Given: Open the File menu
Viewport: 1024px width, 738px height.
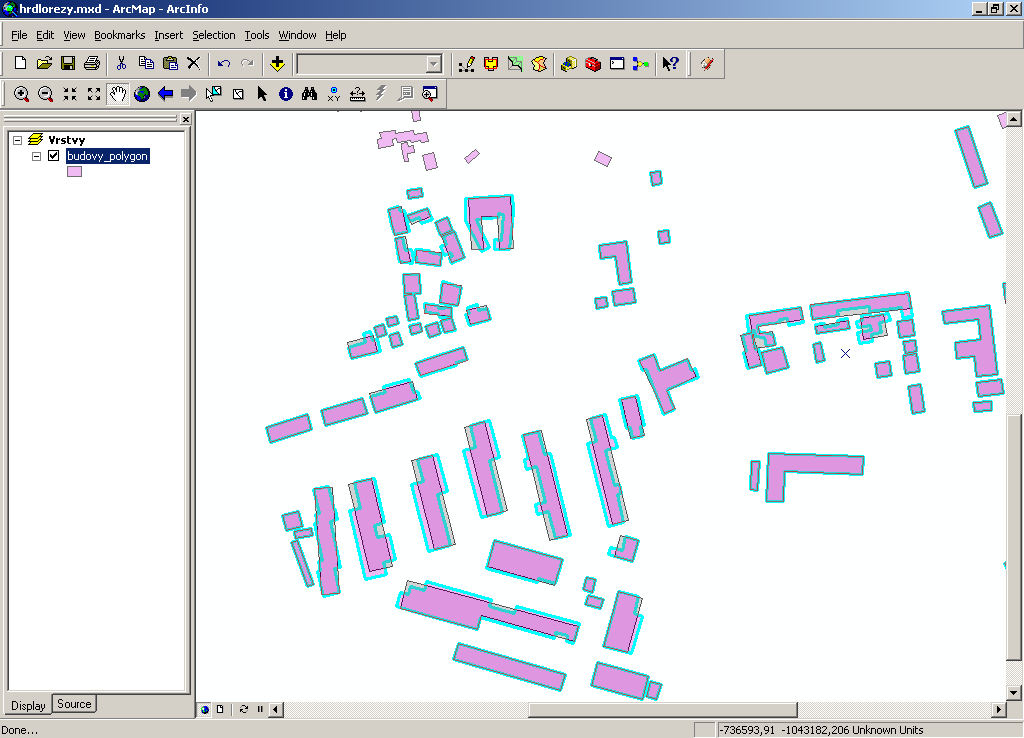Looking at the screenshot, I should point(19,35).
